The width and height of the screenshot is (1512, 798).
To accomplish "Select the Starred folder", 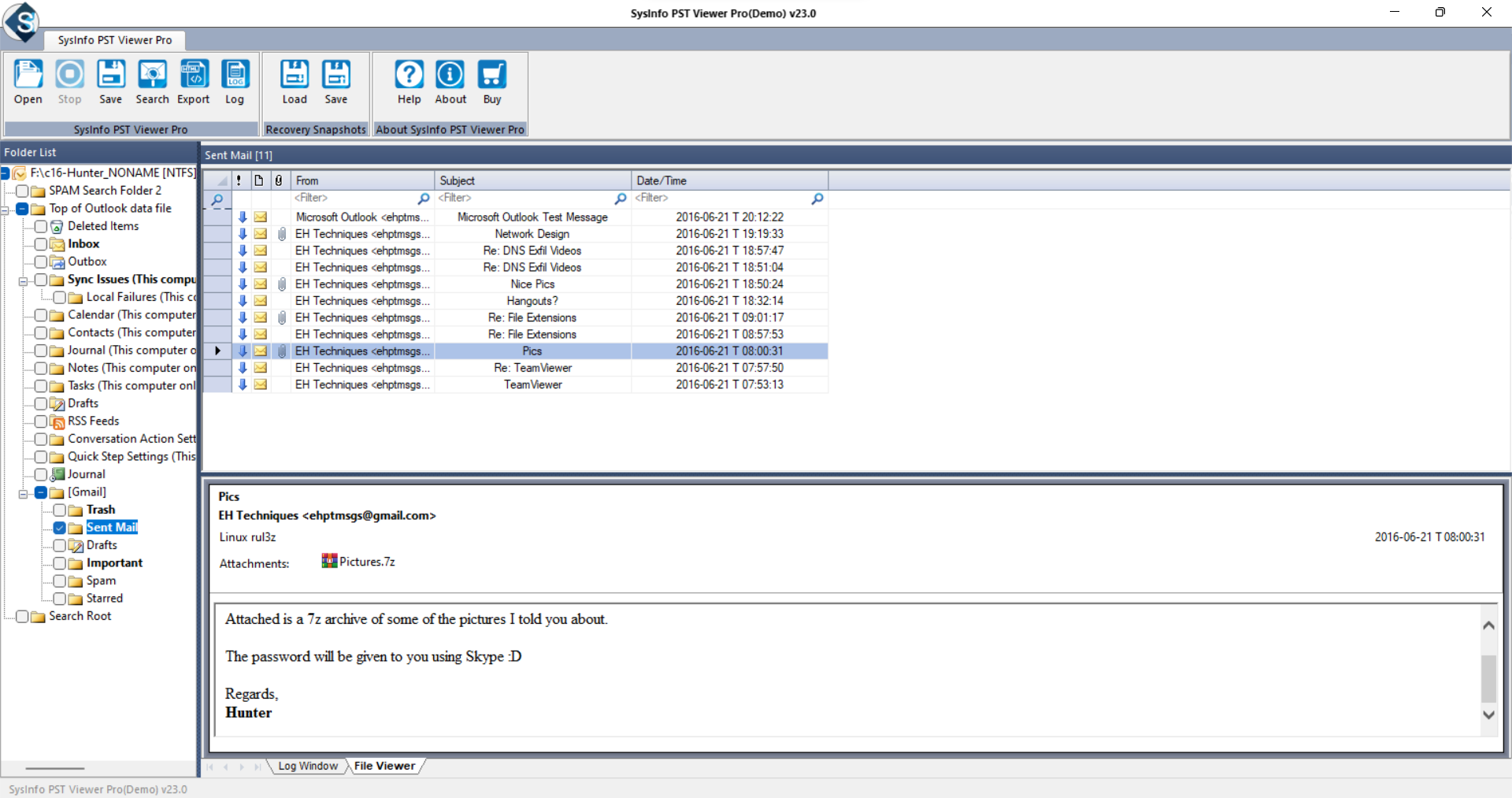I will 104,599.
